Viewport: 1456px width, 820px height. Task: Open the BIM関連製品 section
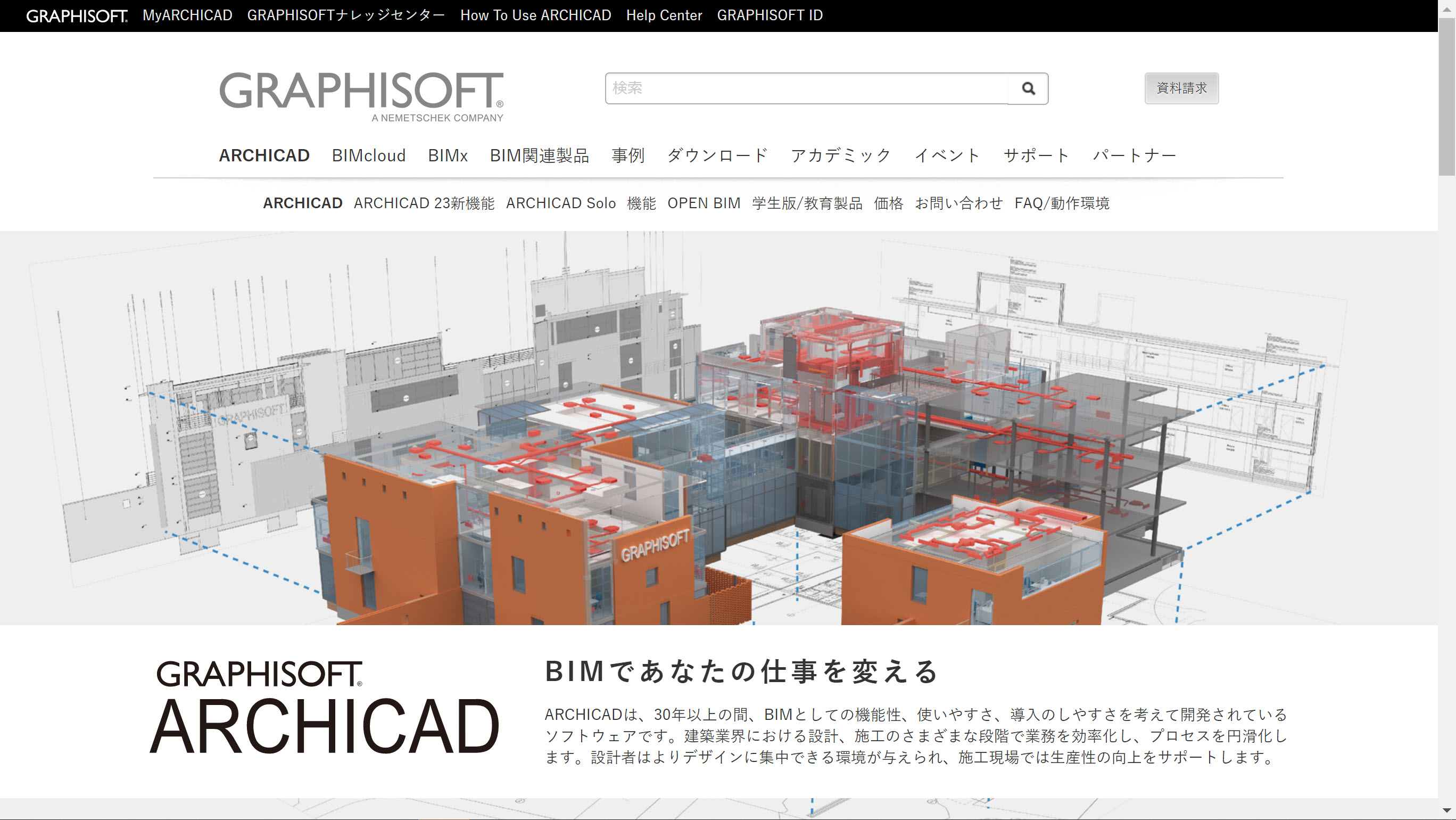(540, 155)
